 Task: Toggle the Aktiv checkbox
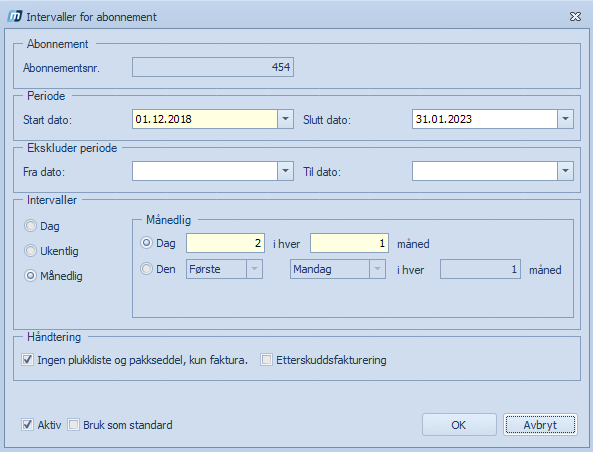tap(27, 425)
